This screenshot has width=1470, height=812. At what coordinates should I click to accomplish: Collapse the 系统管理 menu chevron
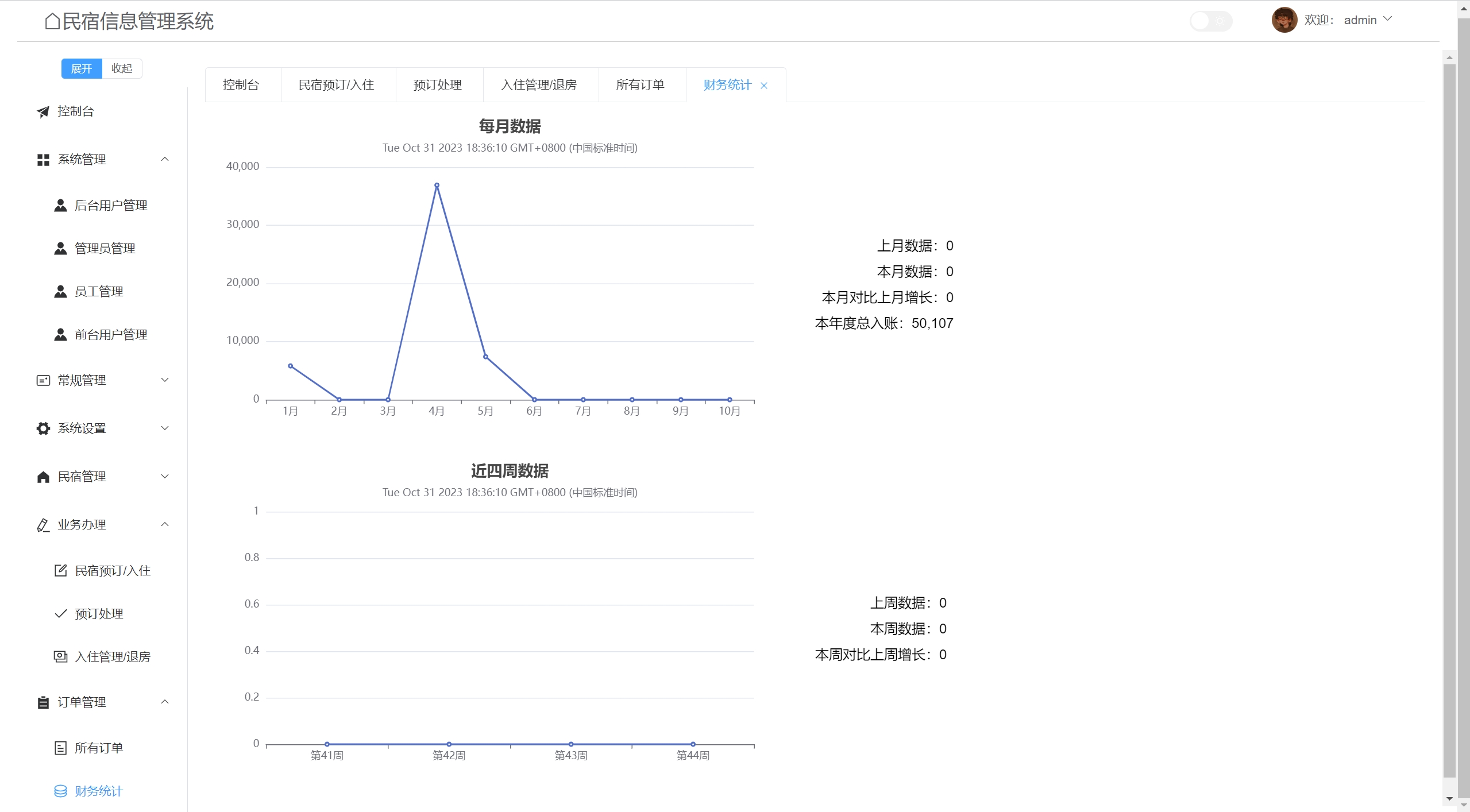click(x=165, y=159)
